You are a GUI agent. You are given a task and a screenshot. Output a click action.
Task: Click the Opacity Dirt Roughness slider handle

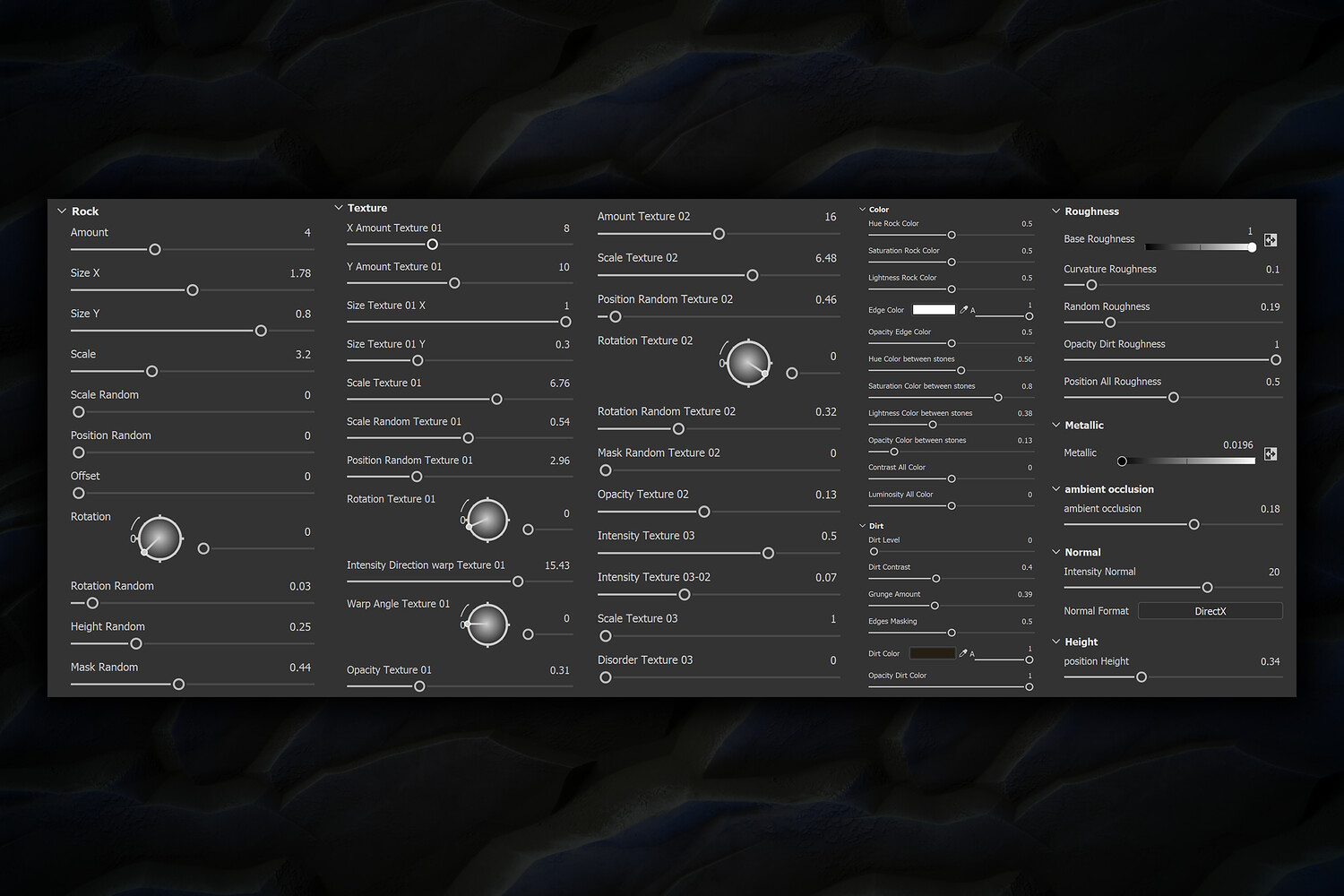point(1276,360)
